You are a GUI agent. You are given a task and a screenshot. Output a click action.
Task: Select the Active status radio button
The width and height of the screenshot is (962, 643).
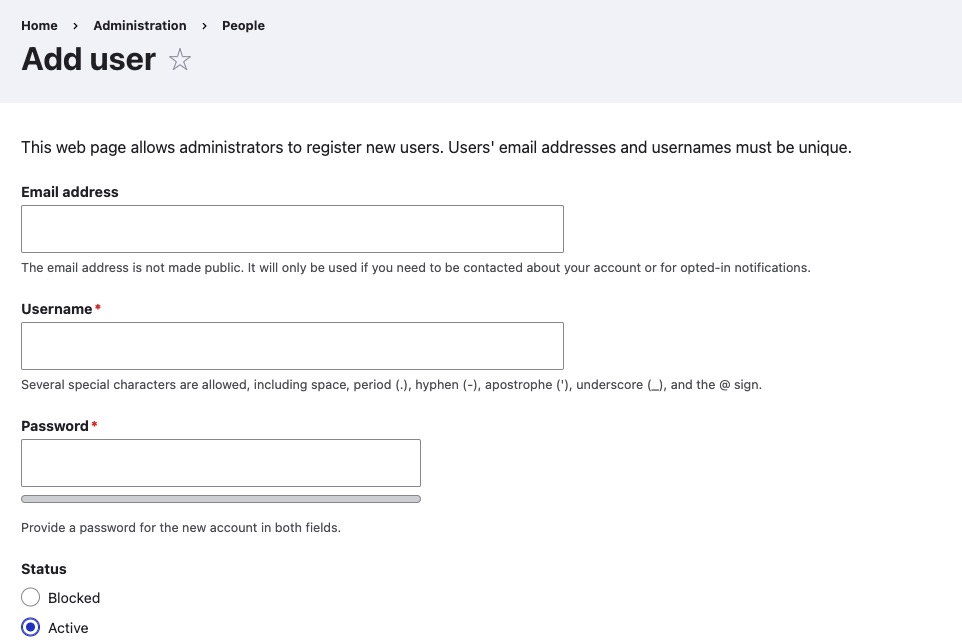coord(31,627)
